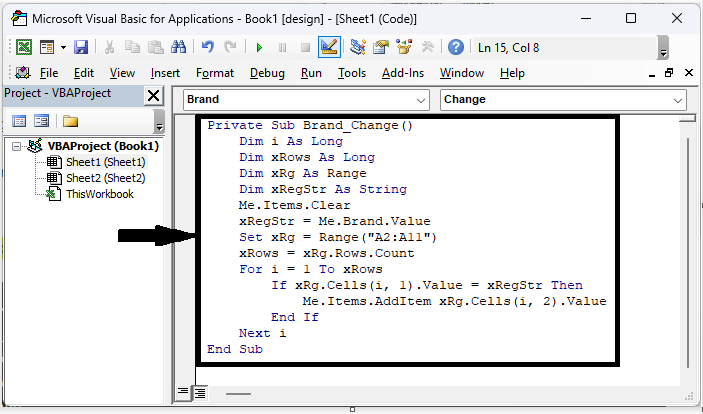Select VBAProject (Book1) in the tree
Screen dimensions: 703x414
tap(103, 146)
